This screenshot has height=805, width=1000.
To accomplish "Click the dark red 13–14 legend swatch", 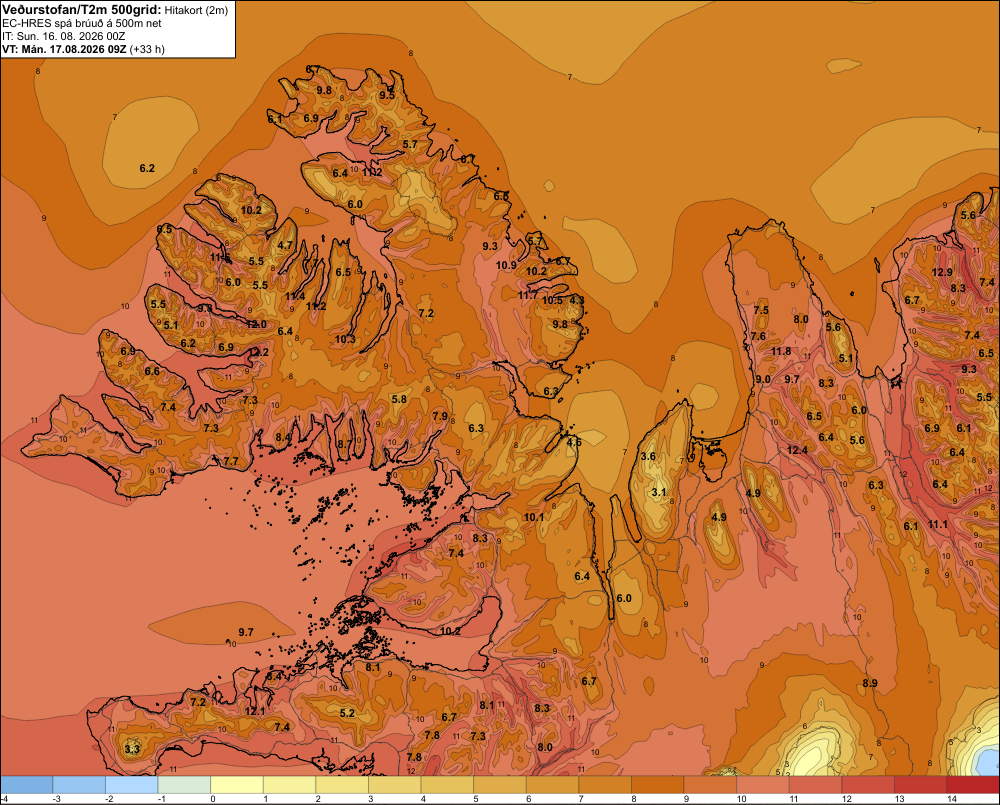I will point(920,784).
